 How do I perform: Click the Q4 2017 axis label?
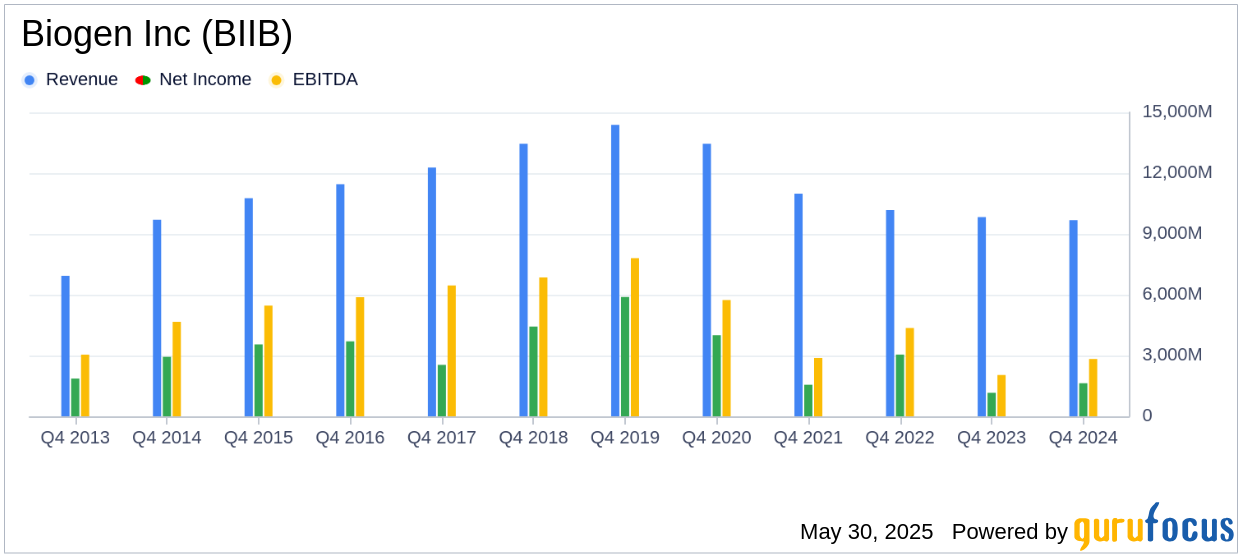tap(442, 438)
